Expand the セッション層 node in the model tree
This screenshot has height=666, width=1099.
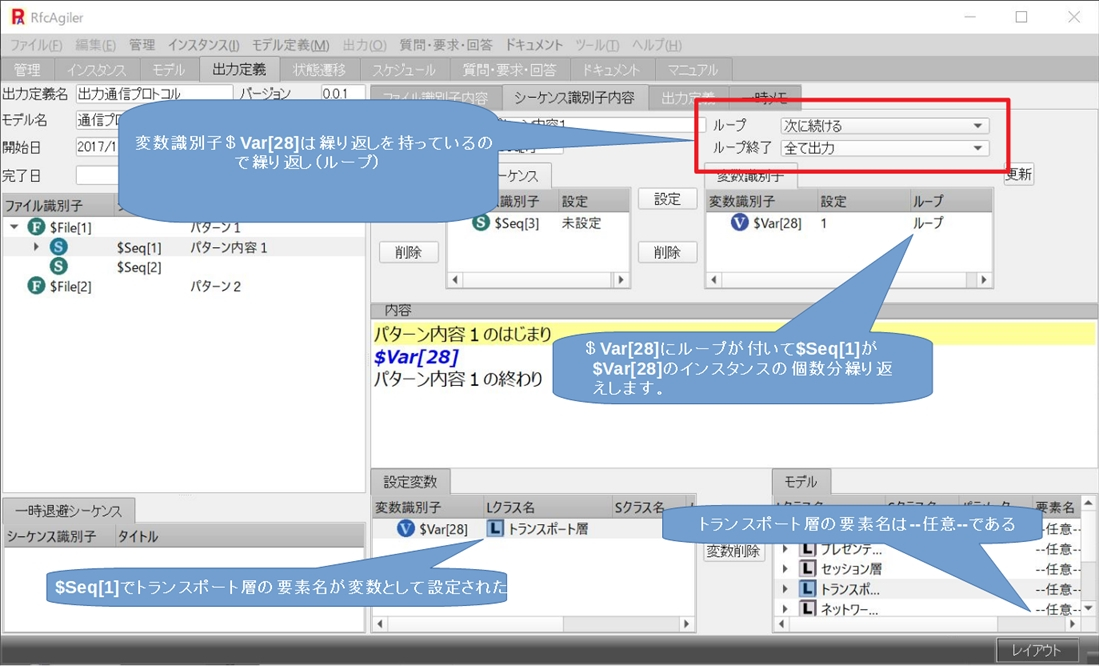(785, 569)
